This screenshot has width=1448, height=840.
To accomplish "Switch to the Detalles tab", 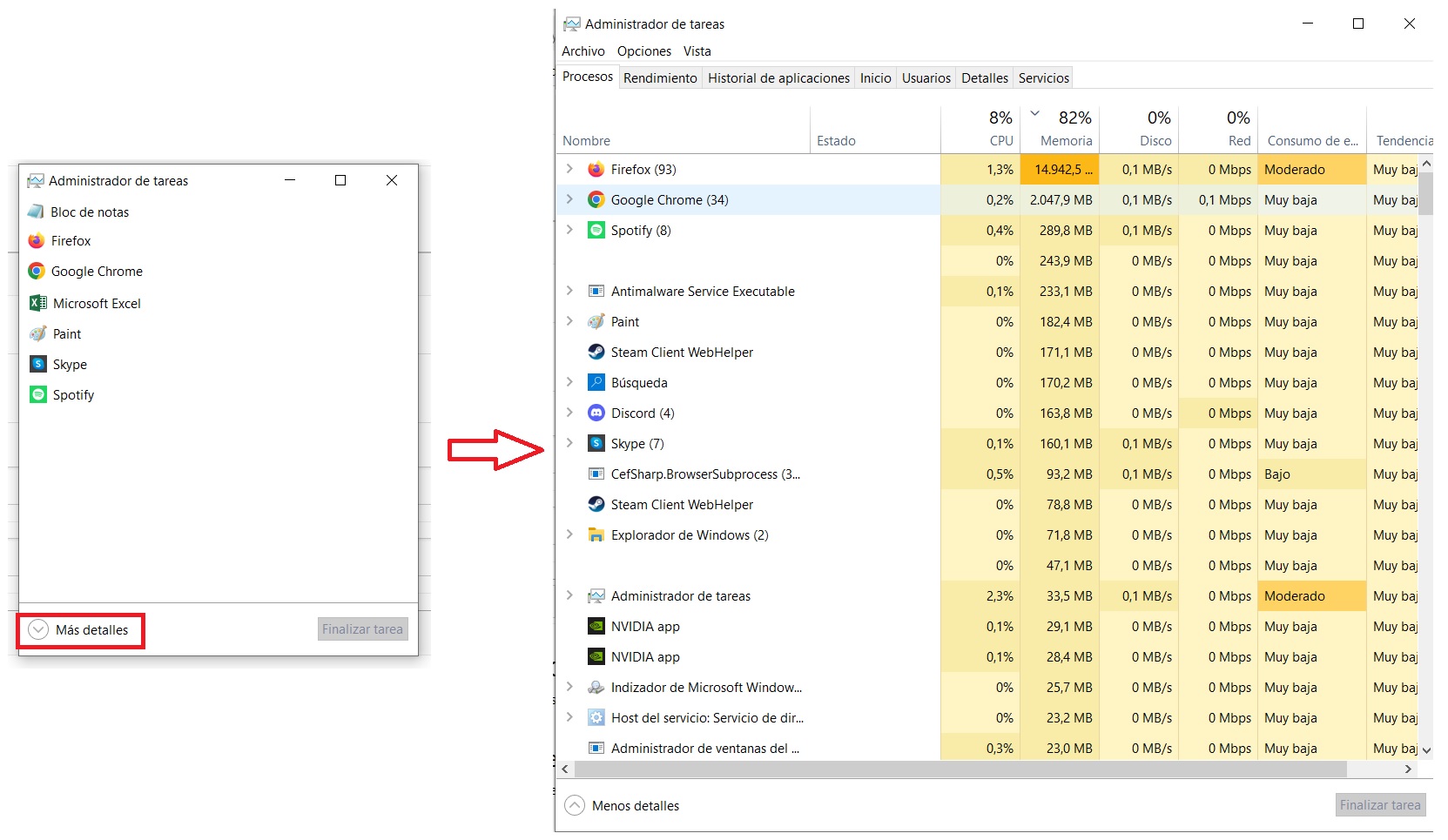I will click(984, 78).
